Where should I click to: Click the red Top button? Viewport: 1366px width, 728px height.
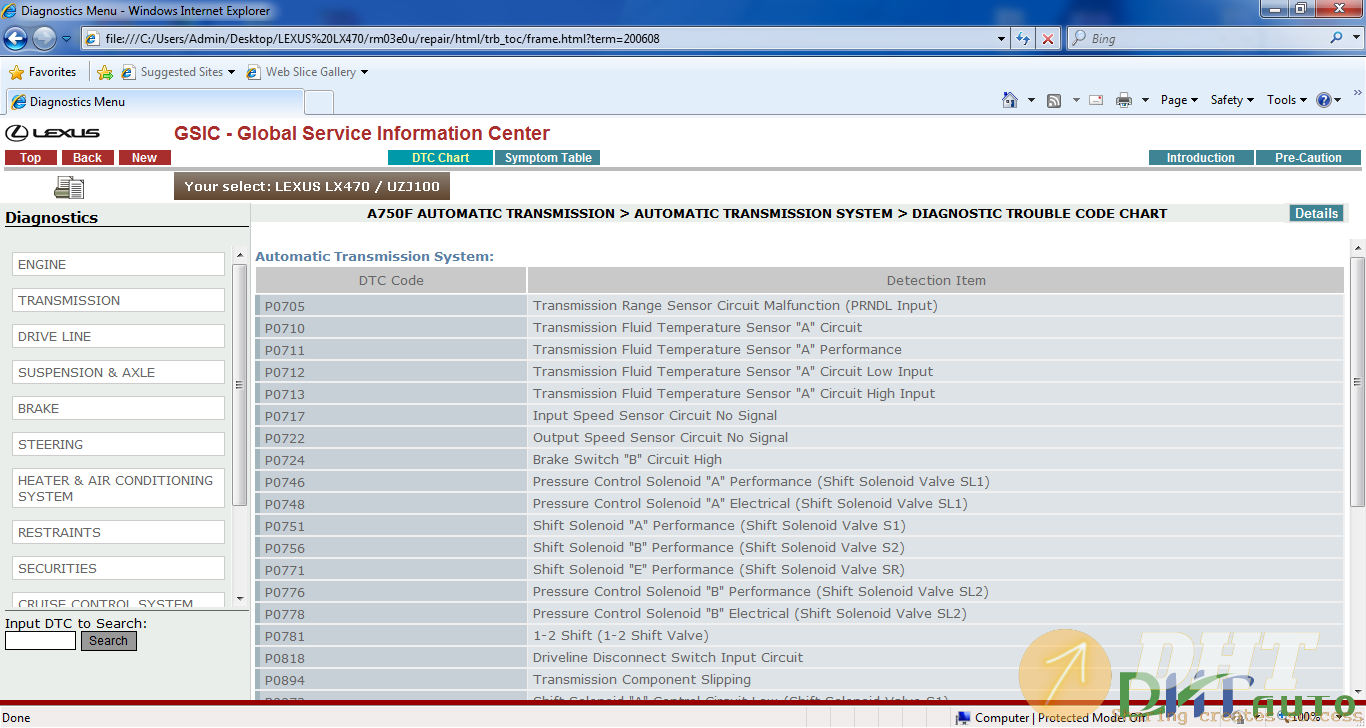click(31, 158)
